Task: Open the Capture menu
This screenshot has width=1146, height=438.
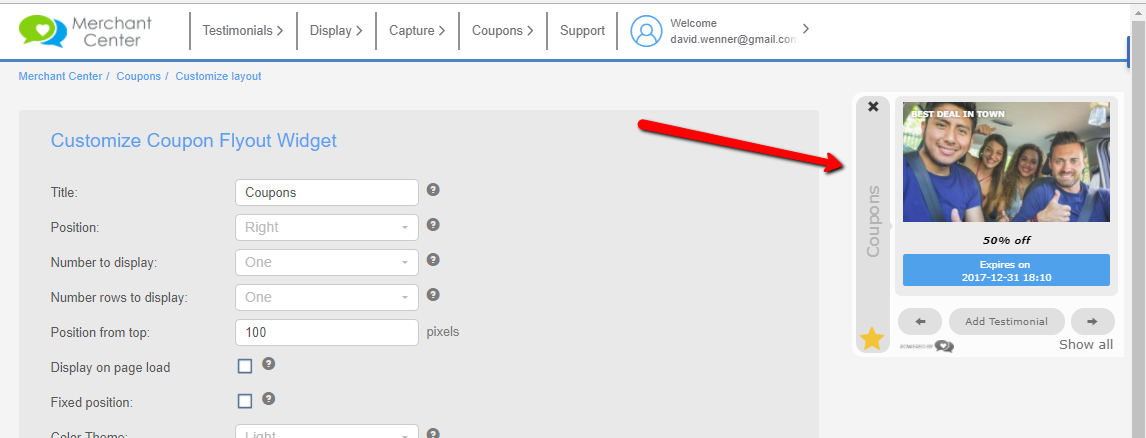Action: [x=417, y=31]
